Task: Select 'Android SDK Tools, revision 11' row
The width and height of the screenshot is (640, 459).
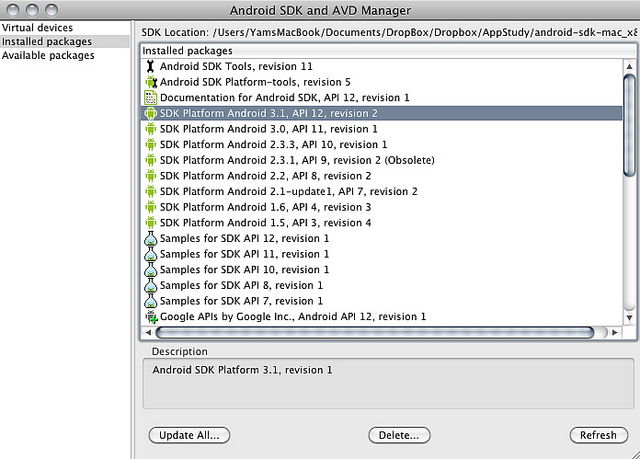Action: pos(382,67)
